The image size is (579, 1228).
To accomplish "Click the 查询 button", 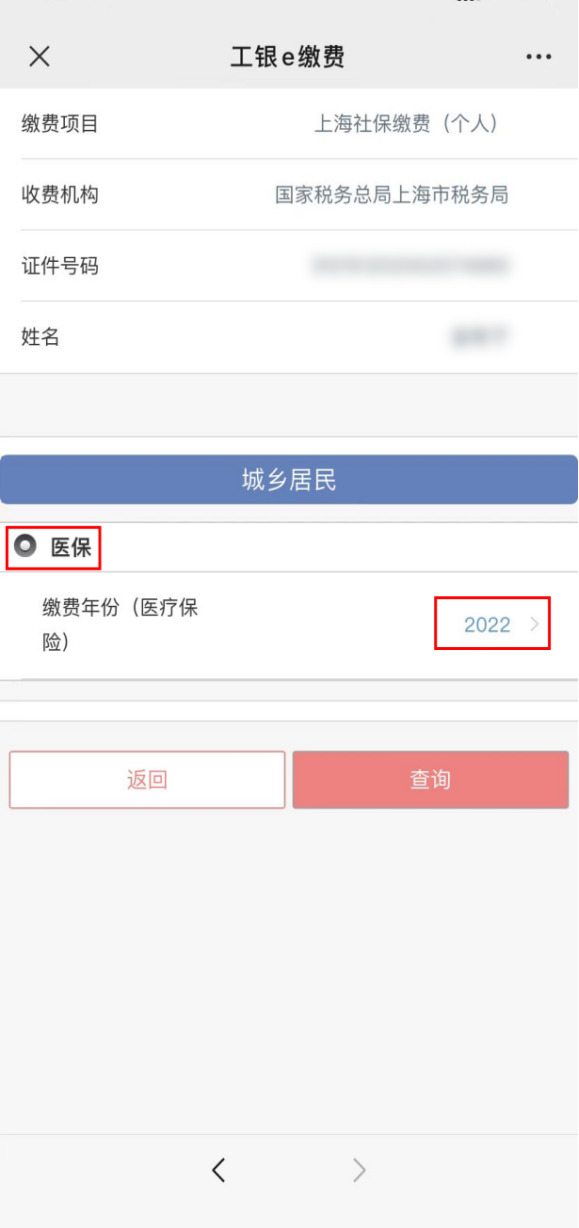I will (x=431, y=780).
